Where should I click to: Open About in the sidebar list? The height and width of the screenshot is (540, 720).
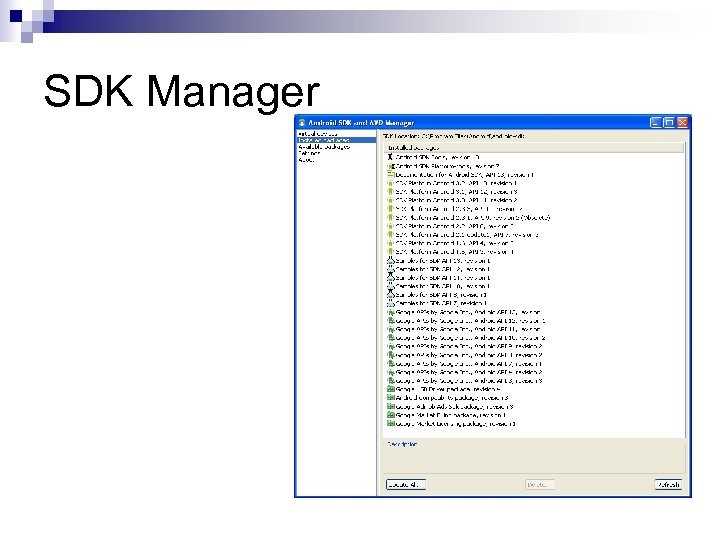click(306, 160)
